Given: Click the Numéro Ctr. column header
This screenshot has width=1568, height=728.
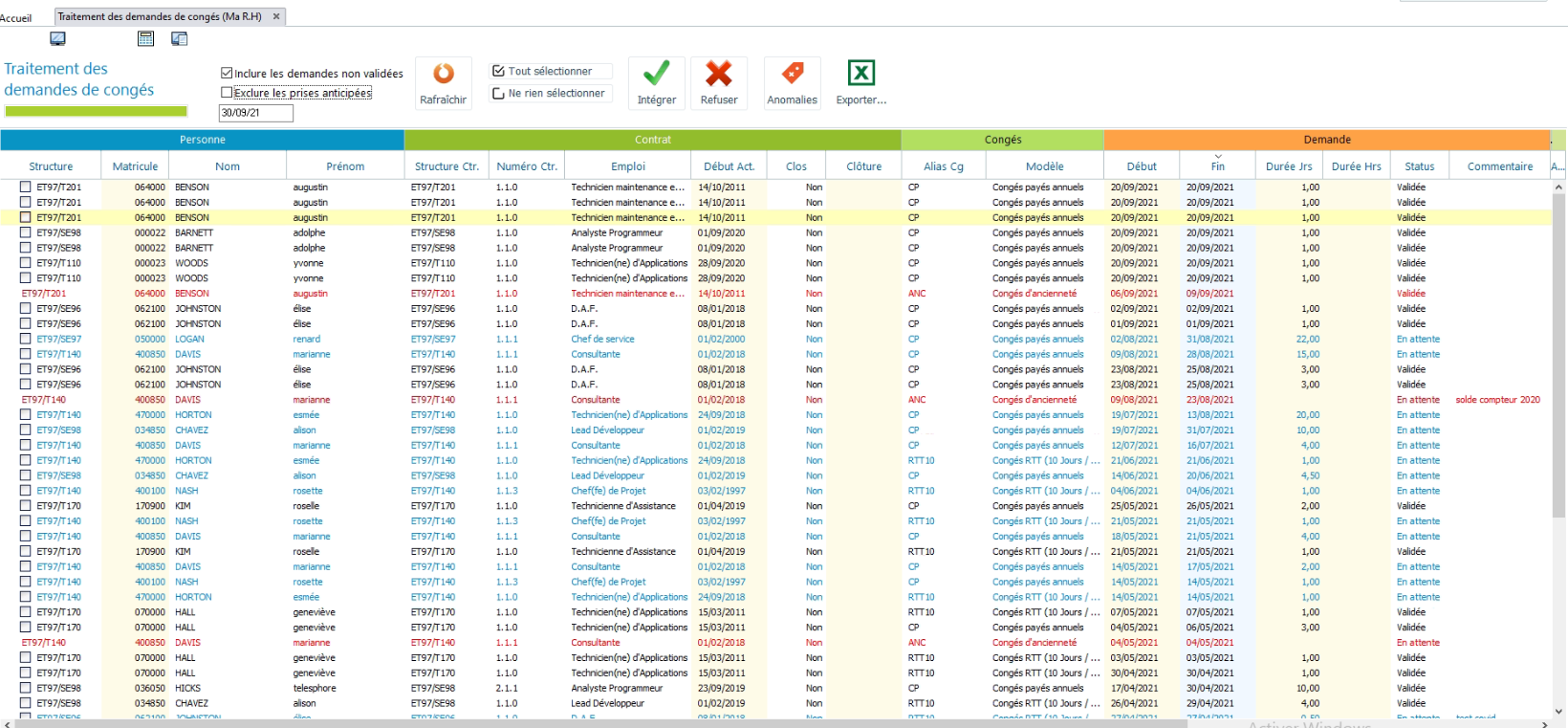Looking at the screenshot, I should 527,166.
